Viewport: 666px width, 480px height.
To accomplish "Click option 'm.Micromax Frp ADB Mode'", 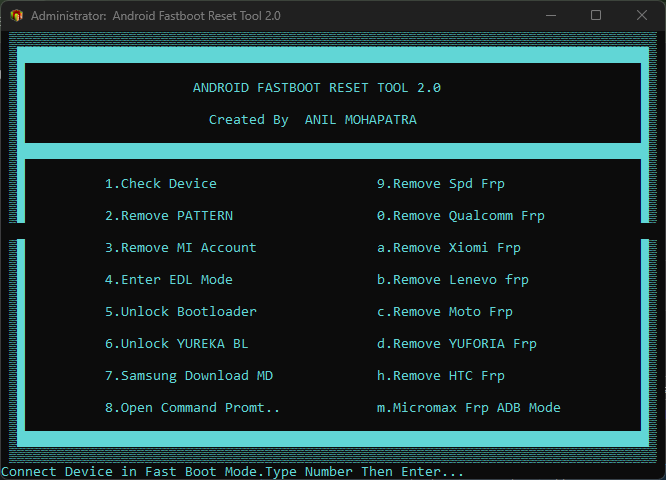I will pos(468,408).
